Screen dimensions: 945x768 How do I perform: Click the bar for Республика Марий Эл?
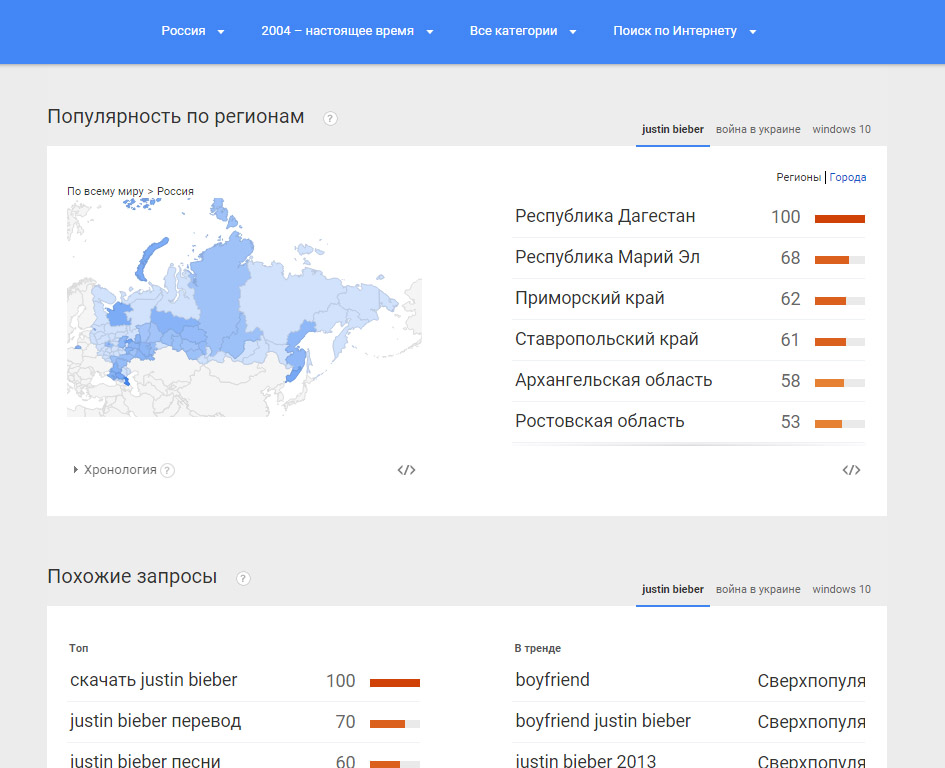[839, 259]
